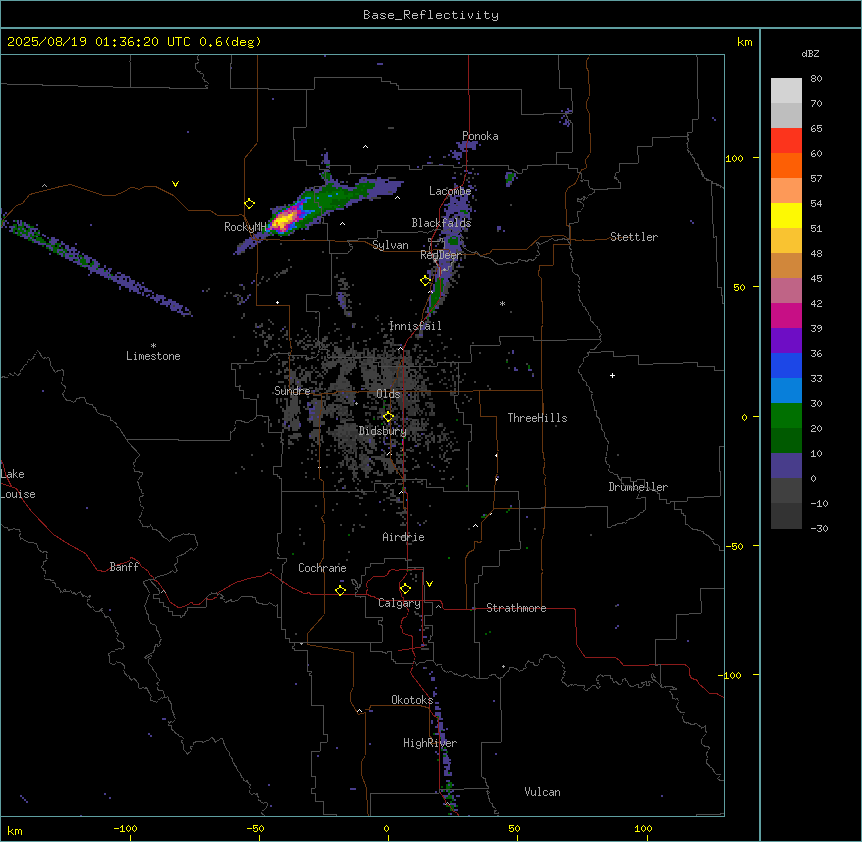Click the Innisfail label
Screen dimensions: 862x842
pos(415,326)
